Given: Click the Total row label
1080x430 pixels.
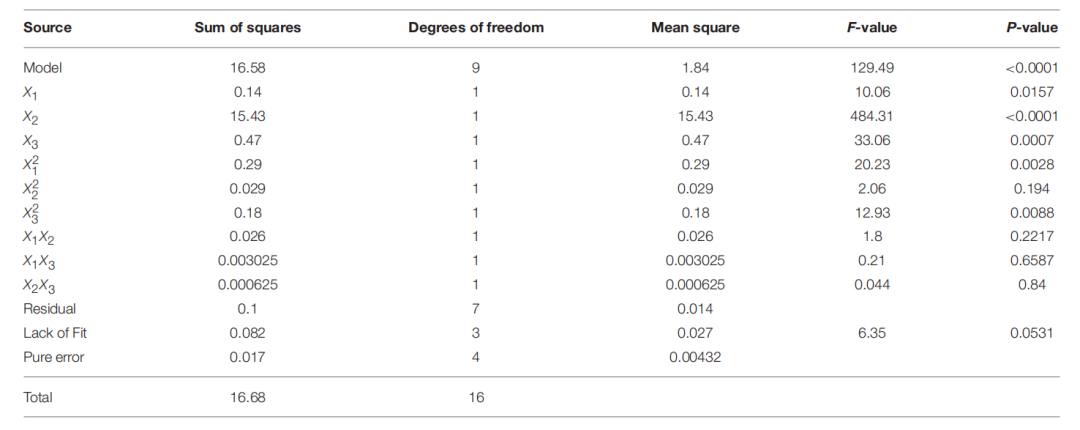Looking at the screenshot, I should point(38,398).
